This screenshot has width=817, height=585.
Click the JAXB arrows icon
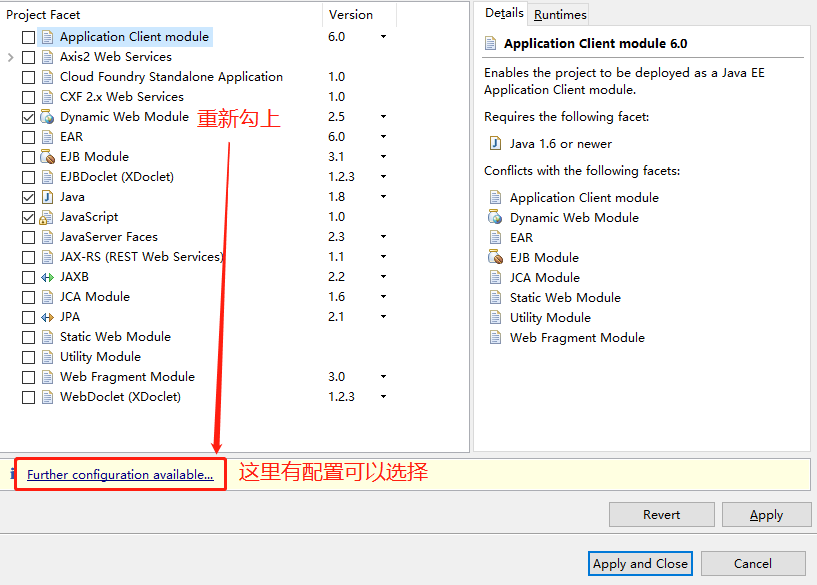coord(47,277)
